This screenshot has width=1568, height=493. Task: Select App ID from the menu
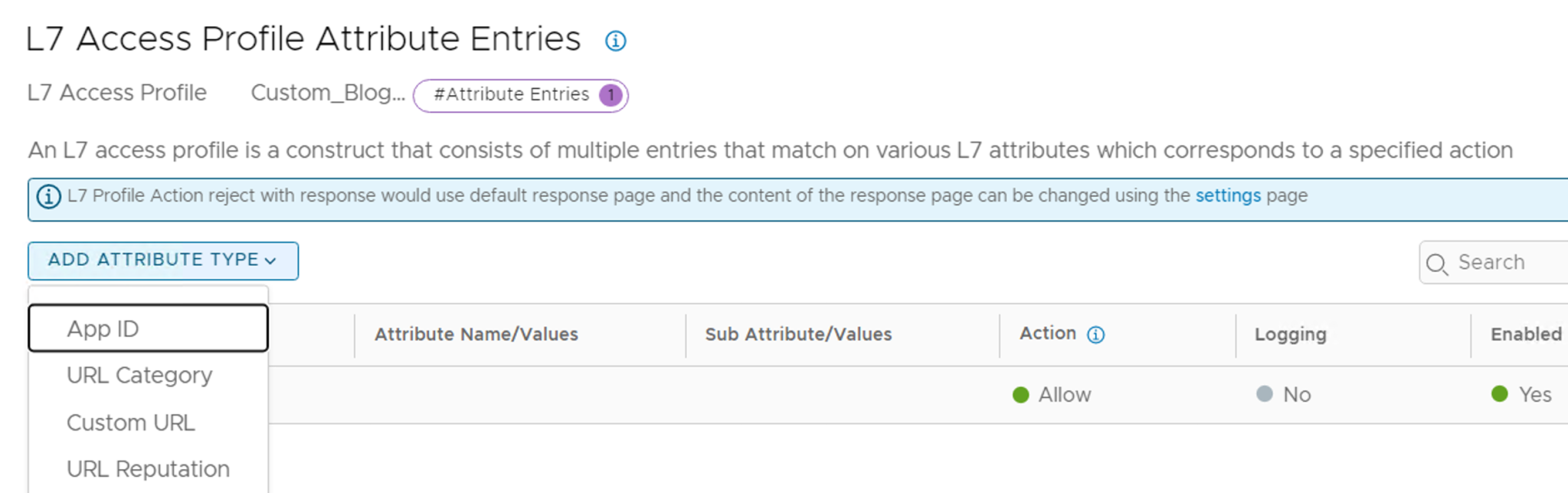[103, 329]
